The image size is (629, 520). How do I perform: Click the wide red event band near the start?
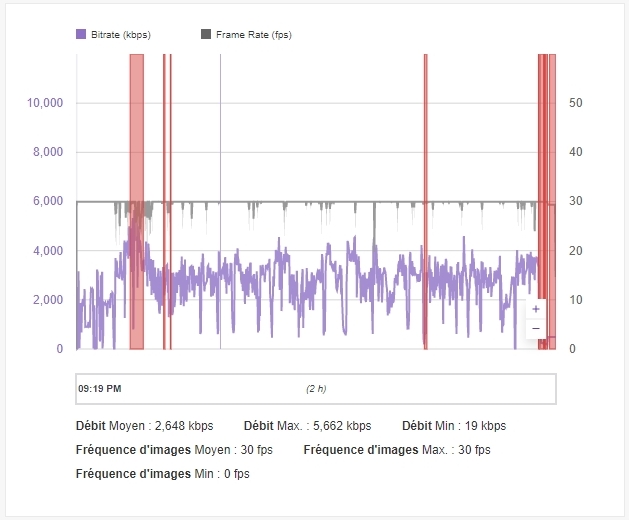point(137,202)
